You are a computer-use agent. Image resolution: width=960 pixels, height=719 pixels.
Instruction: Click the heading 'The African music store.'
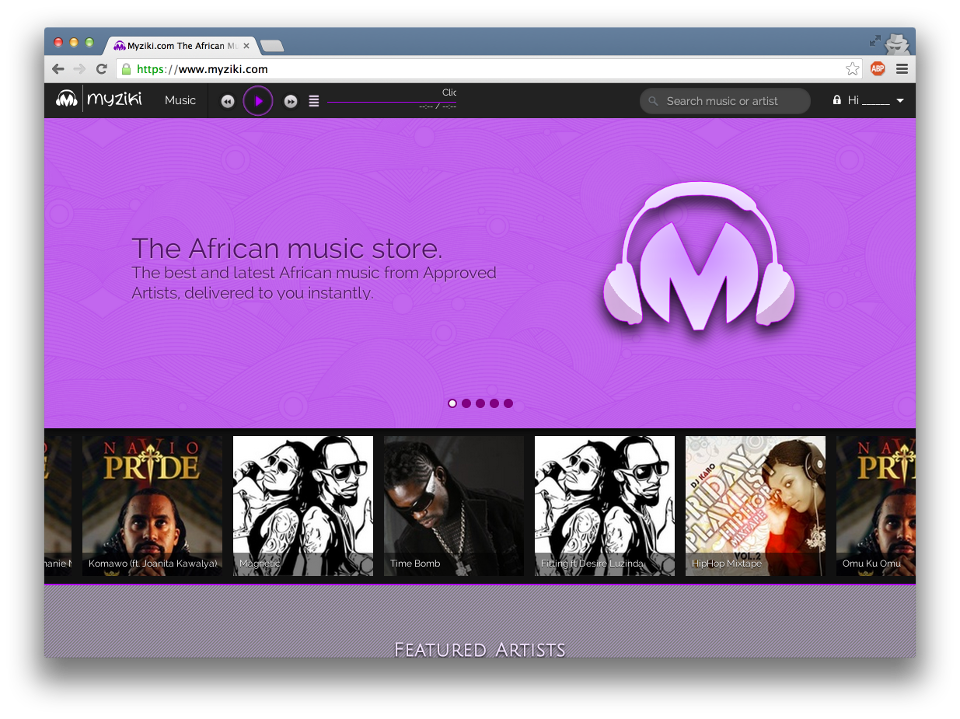(287, 249)
